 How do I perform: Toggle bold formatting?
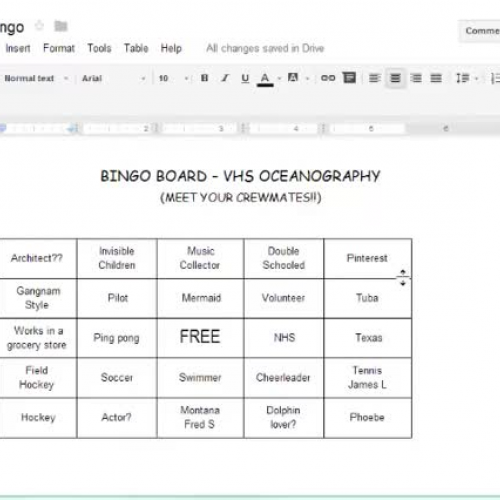(204, 78)
